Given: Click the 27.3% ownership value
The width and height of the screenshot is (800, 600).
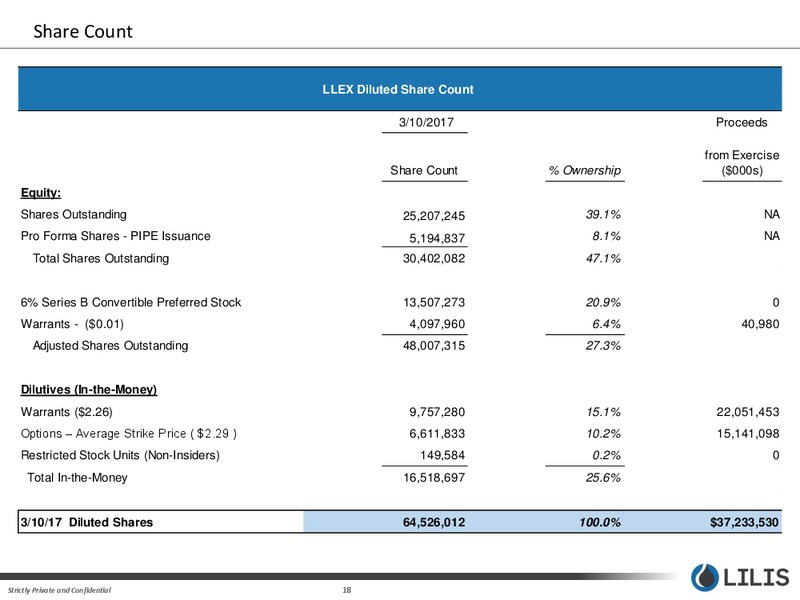Looking at the screenshot, I should coord(603,346).
